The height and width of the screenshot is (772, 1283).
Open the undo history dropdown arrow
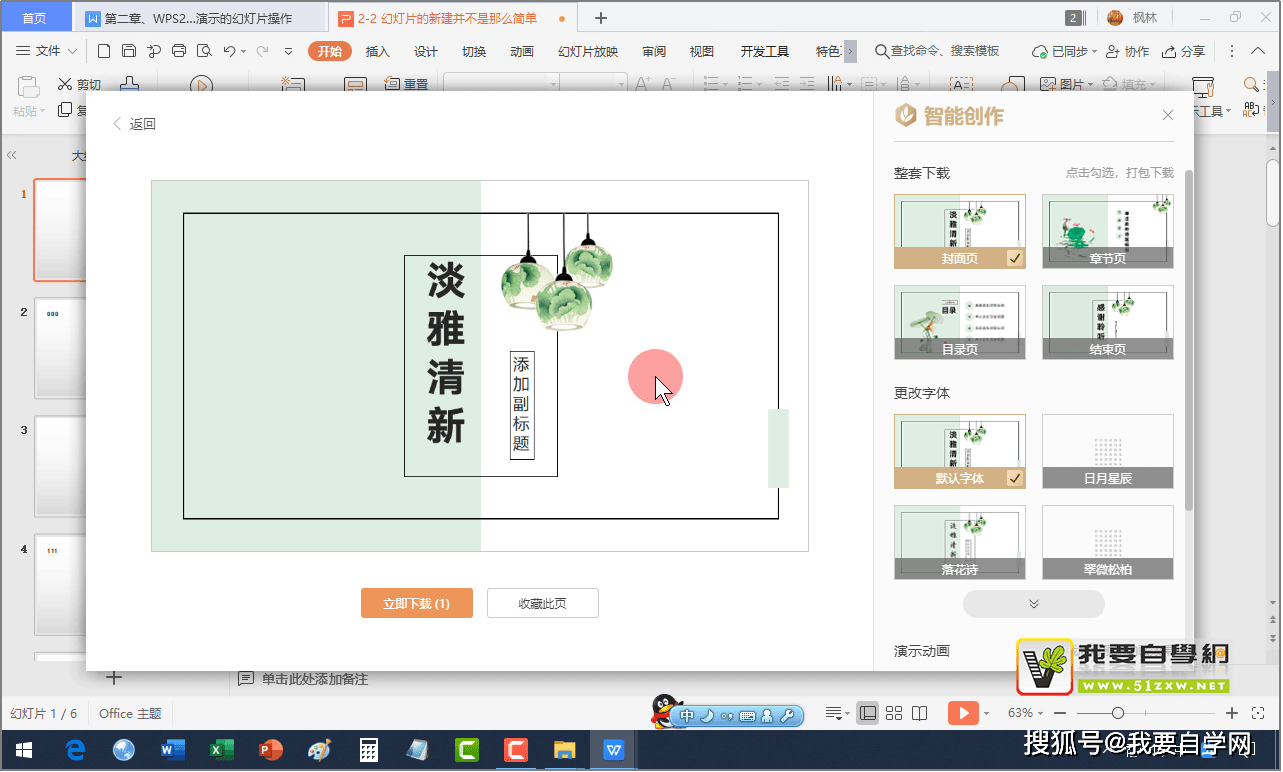click(x=244, y=51)
